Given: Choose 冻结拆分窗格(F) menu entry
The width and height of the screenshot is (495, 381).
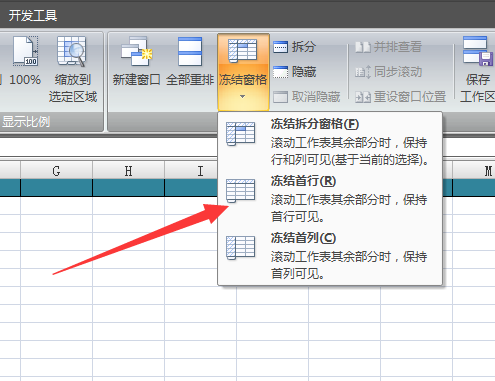Looking at the screenshot, I should [315, 124].
